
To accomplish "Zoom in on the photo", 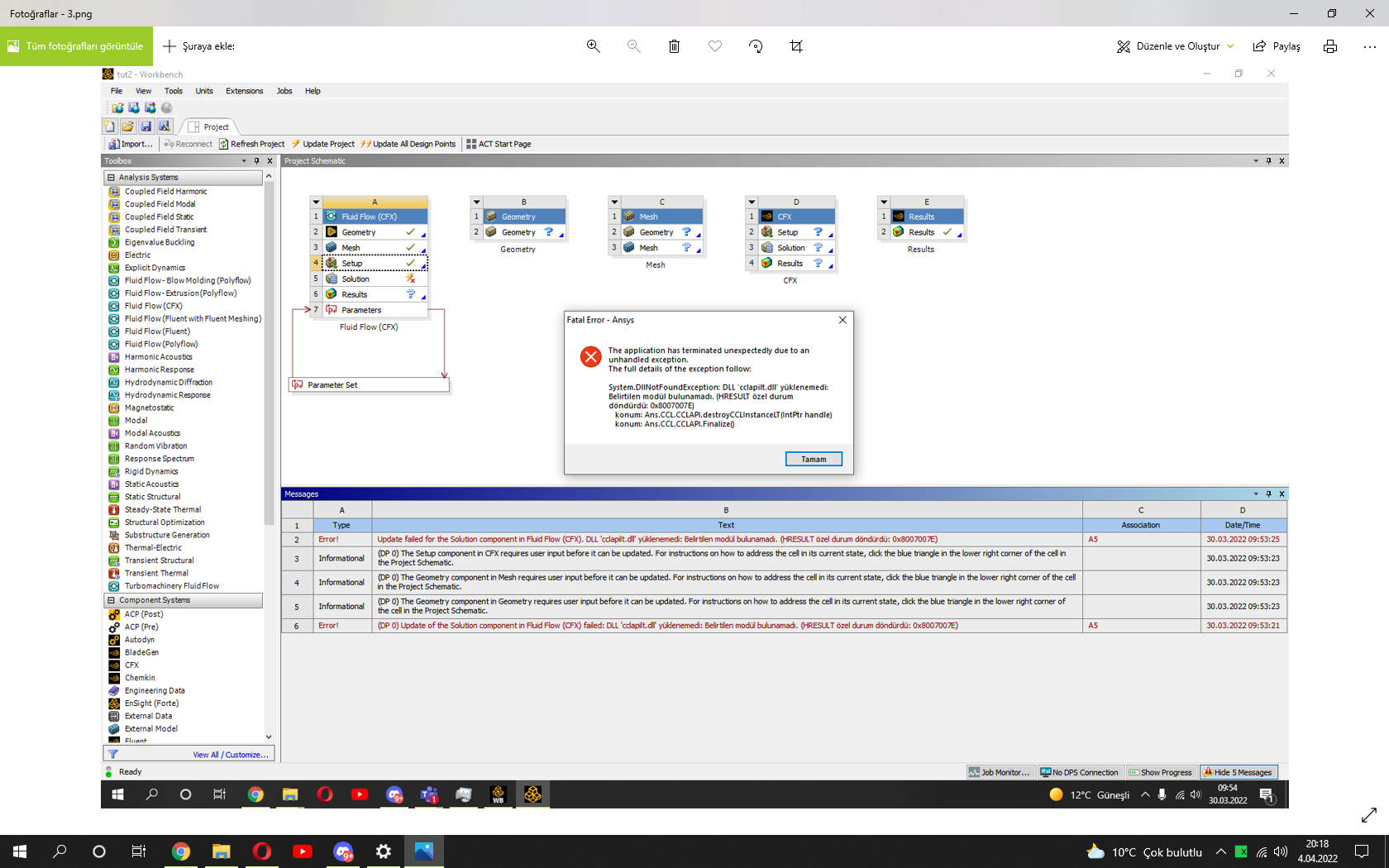I will [x=593, y=46].
